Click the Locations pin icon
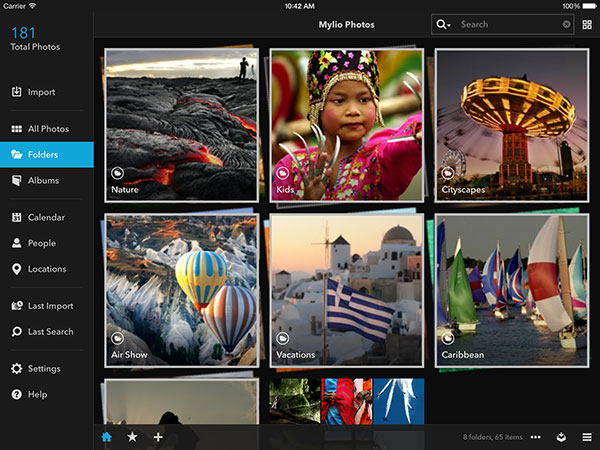 pos(16,269)
